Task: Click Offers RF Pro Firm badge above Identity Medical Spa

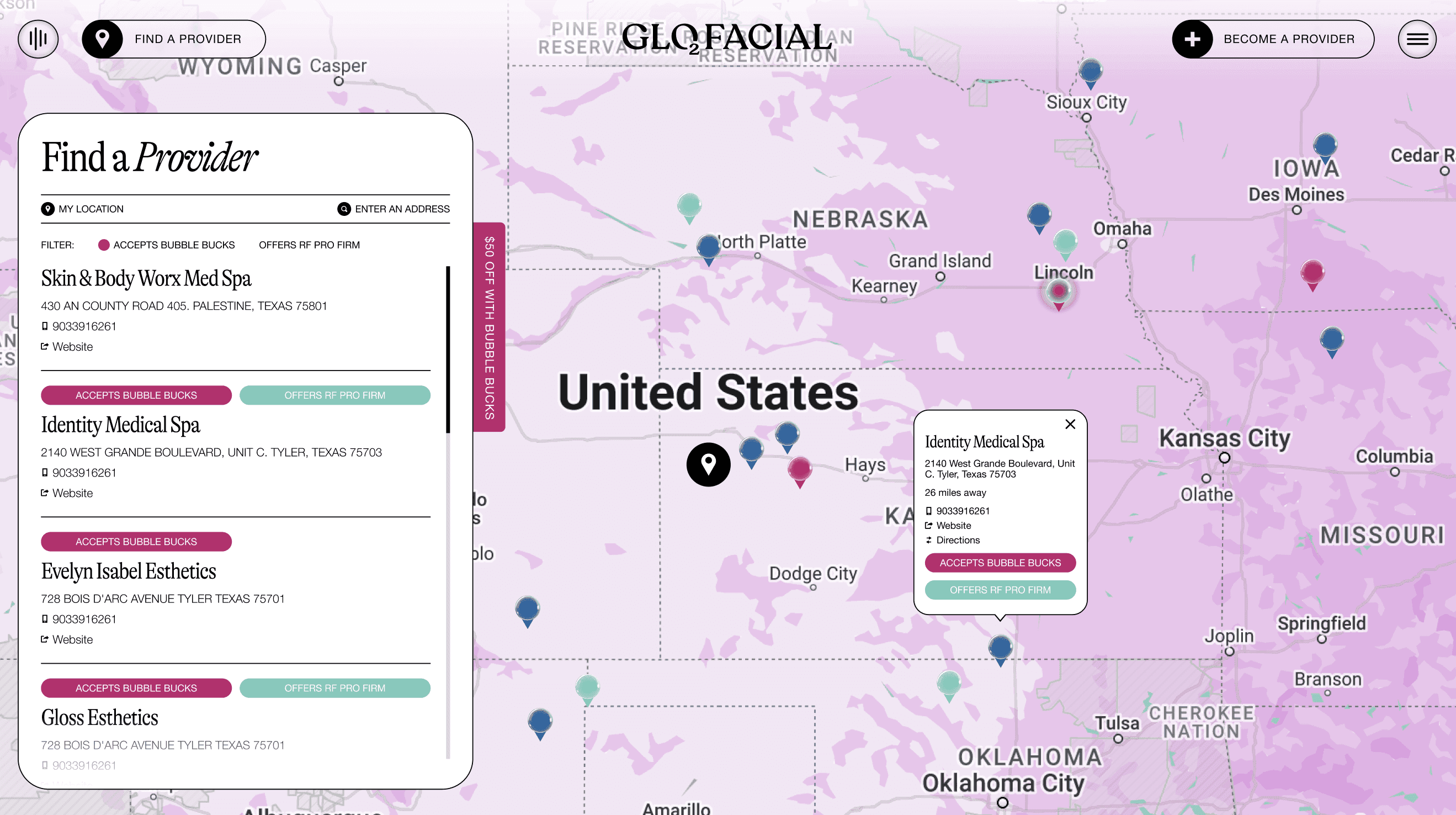Action: pyautogui.click(x=334, y=395)
